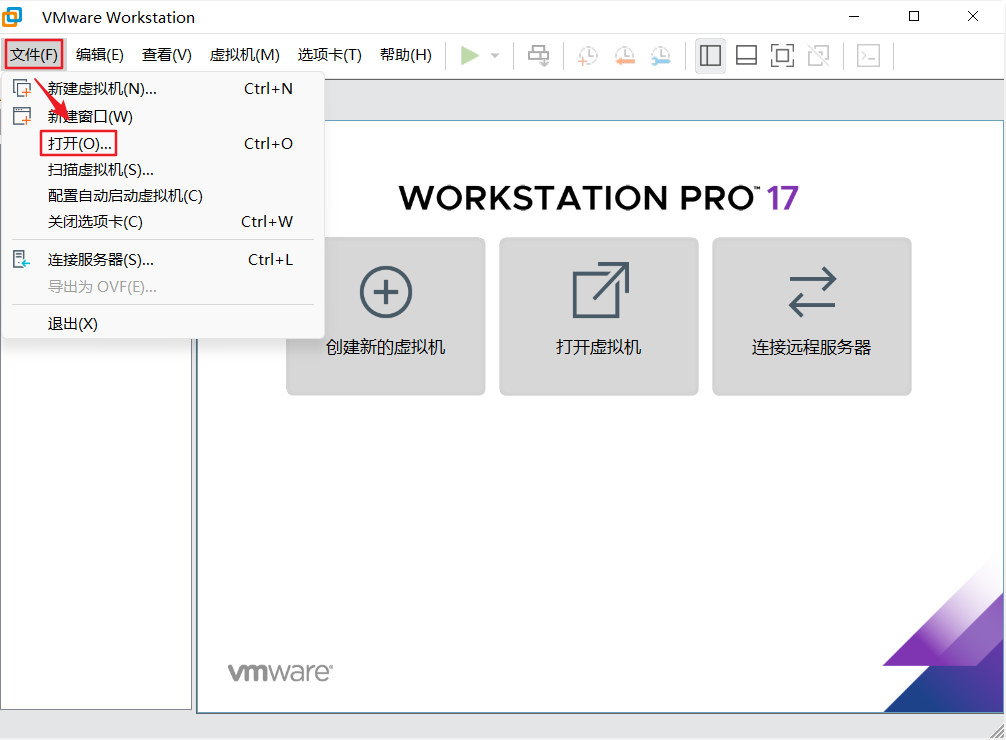Viewport: 1006px width, 740px height.
Task: Open the 选项卡(T) menu
Action: (x=330, y=55)
